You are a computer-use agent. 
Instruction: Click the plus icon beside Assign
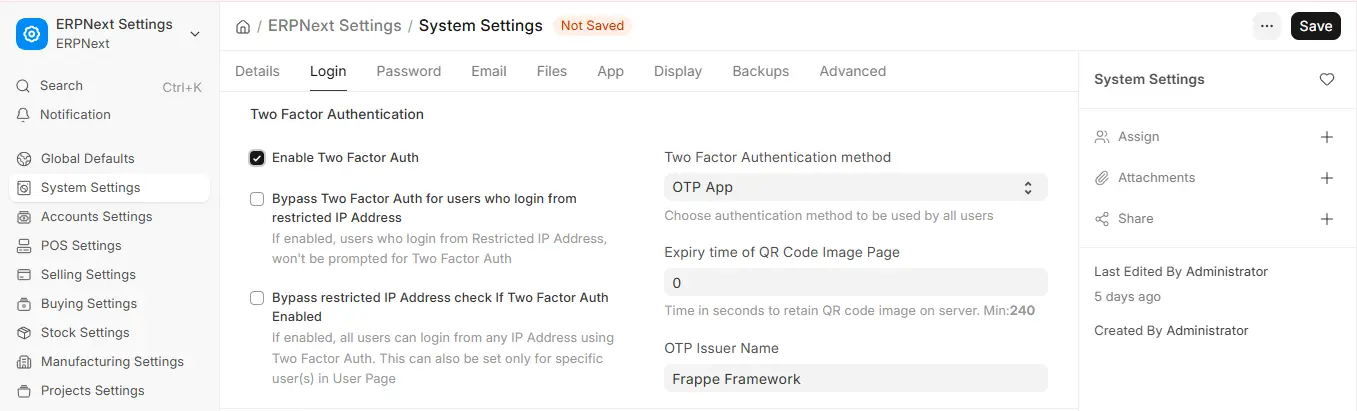coord(1327,137)
